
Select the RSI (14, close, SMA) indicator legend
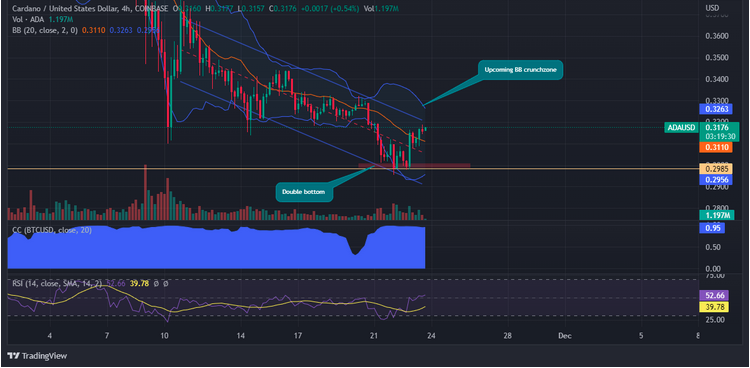coord(57,284)
